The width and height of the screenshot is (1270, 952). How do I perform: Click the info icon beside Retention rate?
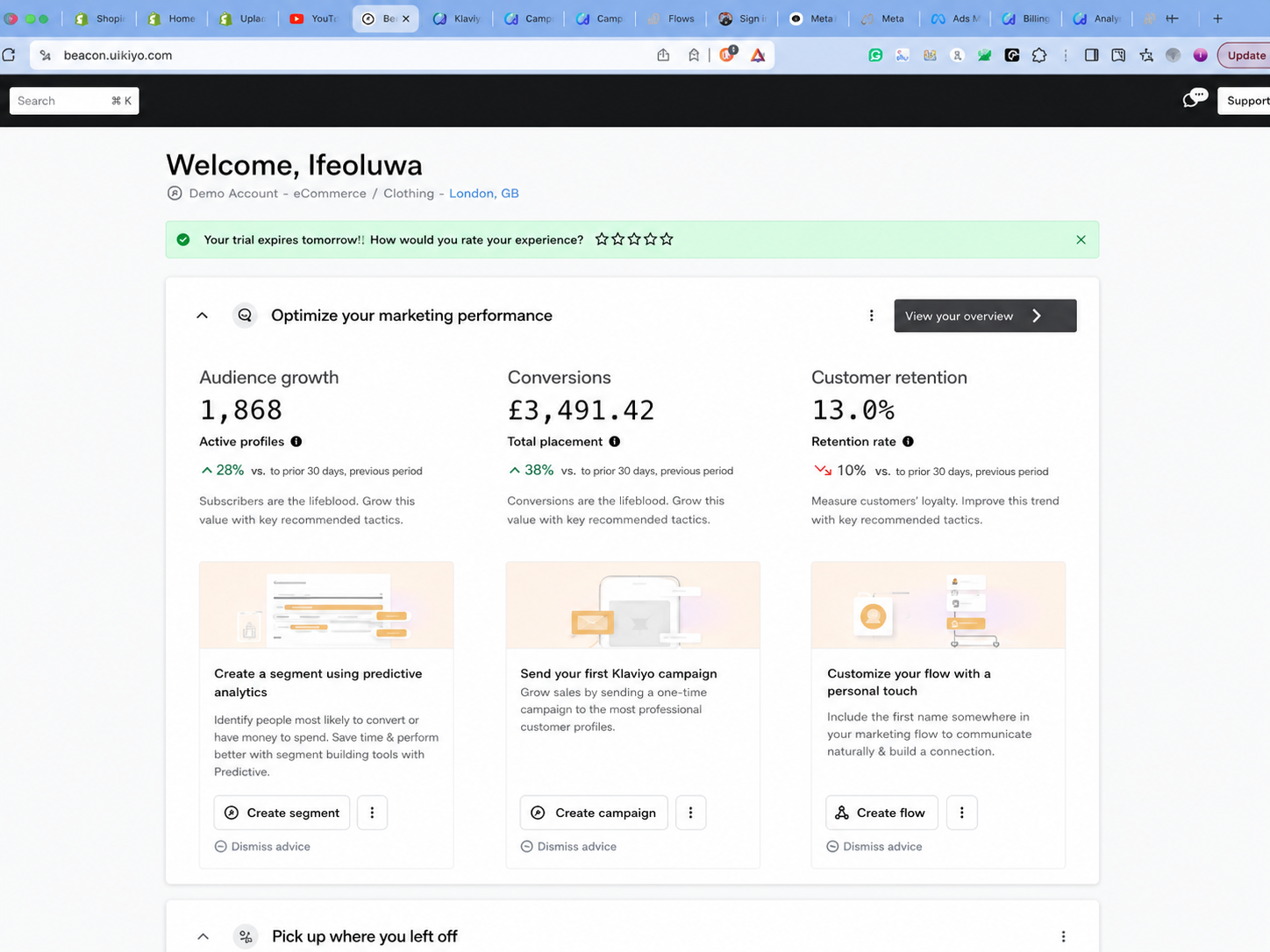pyautogui.click(x=908, y=442)
